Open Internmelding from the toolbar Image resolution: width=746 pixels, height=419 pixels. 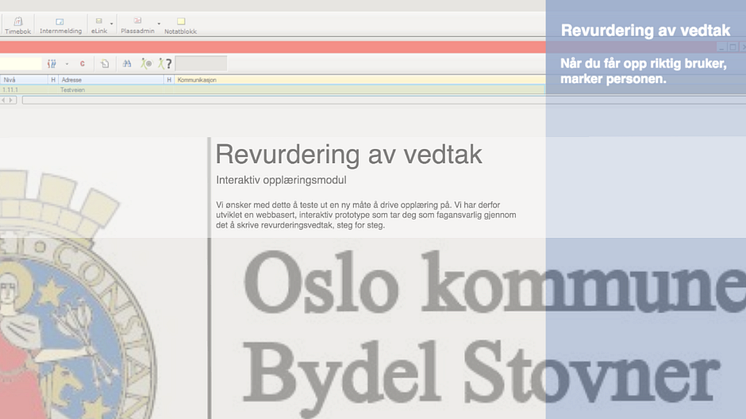(60, 25)
